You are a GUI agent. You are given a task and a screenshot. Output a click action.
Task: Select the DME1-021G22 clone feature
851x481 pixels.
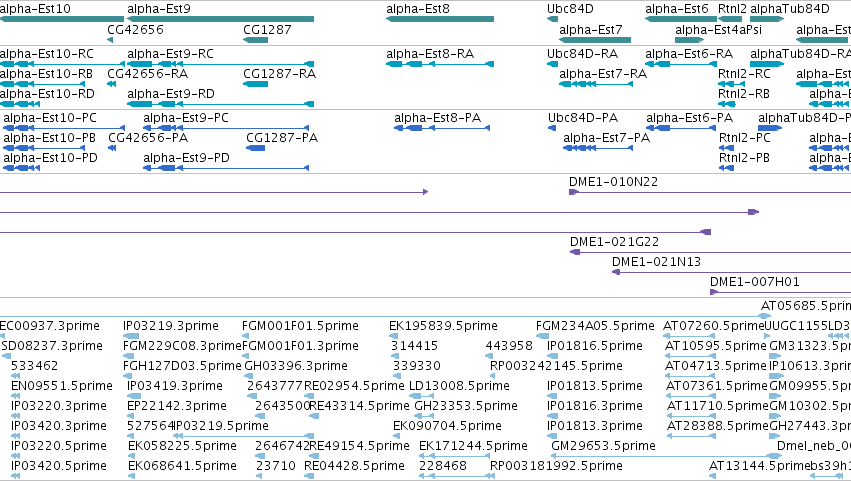tap(710, 252)
